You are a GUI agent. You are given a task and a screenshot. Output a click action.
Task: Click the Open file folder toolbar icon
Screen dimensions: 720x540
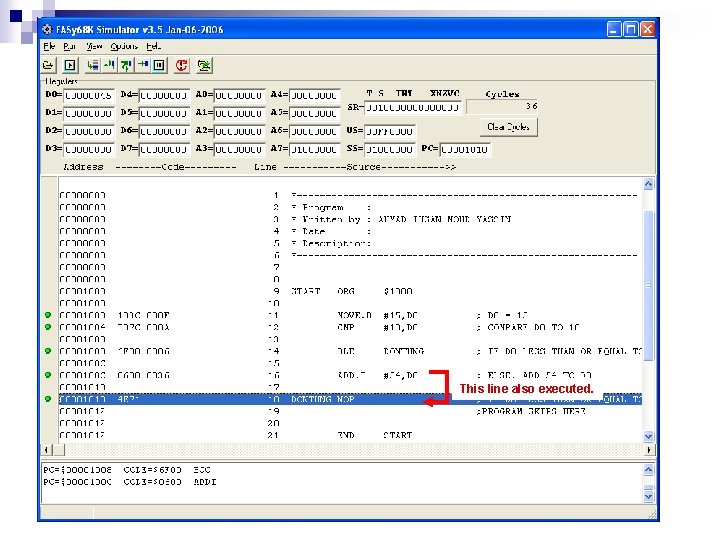click(48, 65)
